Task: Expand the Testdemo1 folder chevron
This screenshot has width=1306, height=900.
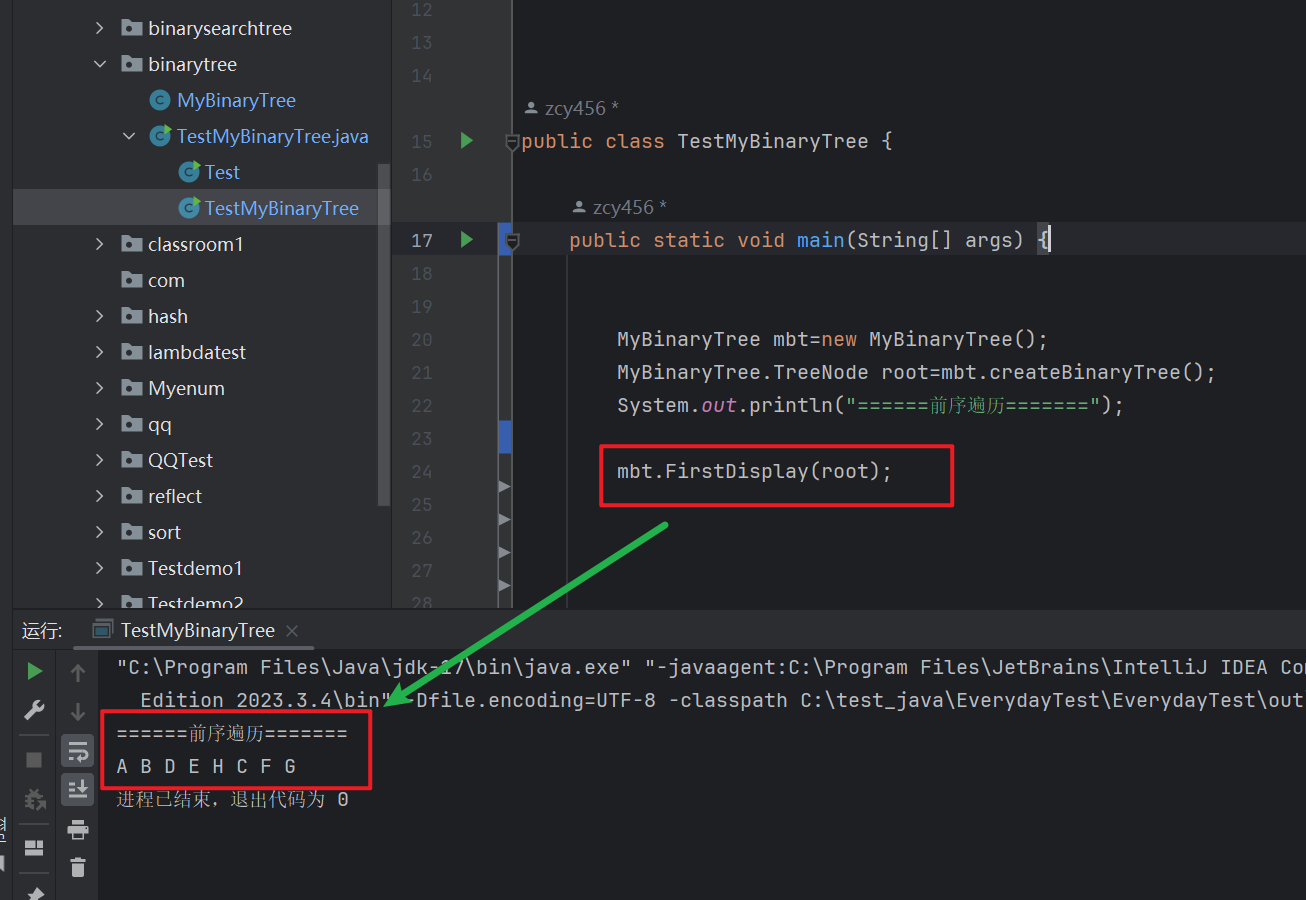Action: coord(99,568)
